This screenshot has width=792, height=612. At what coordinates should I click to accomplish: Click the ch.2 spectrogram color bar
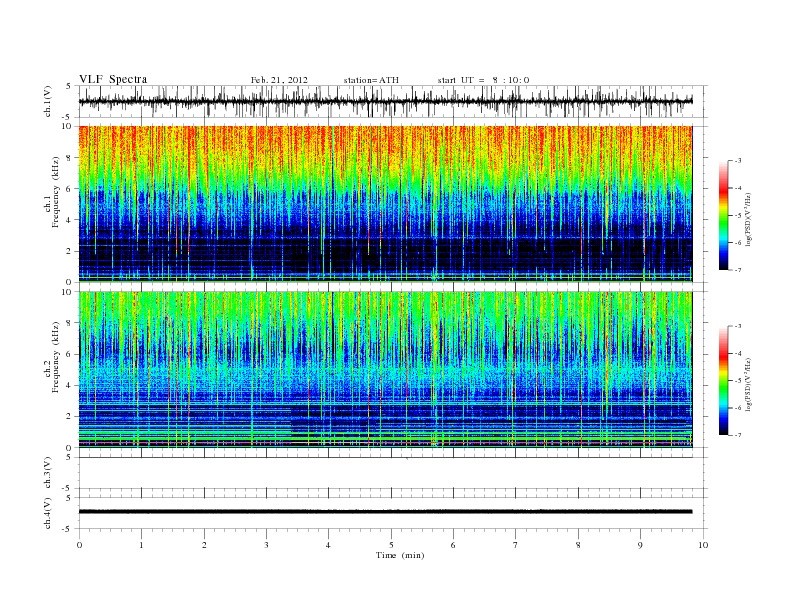click(724, 380)
